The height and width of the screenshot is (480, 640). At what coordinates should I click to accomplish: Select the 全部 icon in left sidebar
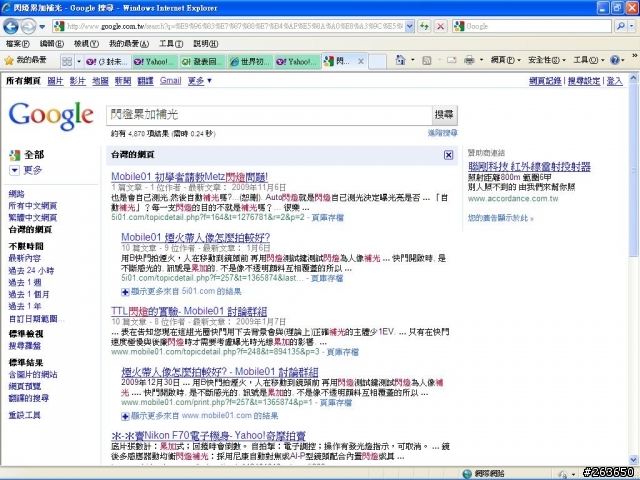click(x=15, y=155)
